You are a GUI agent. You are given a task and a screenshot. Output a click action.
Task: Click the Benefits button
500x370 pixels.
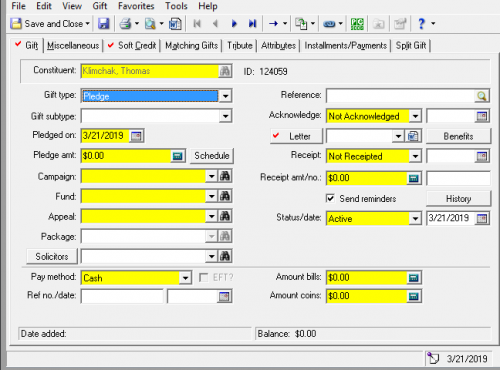[458, 136]
